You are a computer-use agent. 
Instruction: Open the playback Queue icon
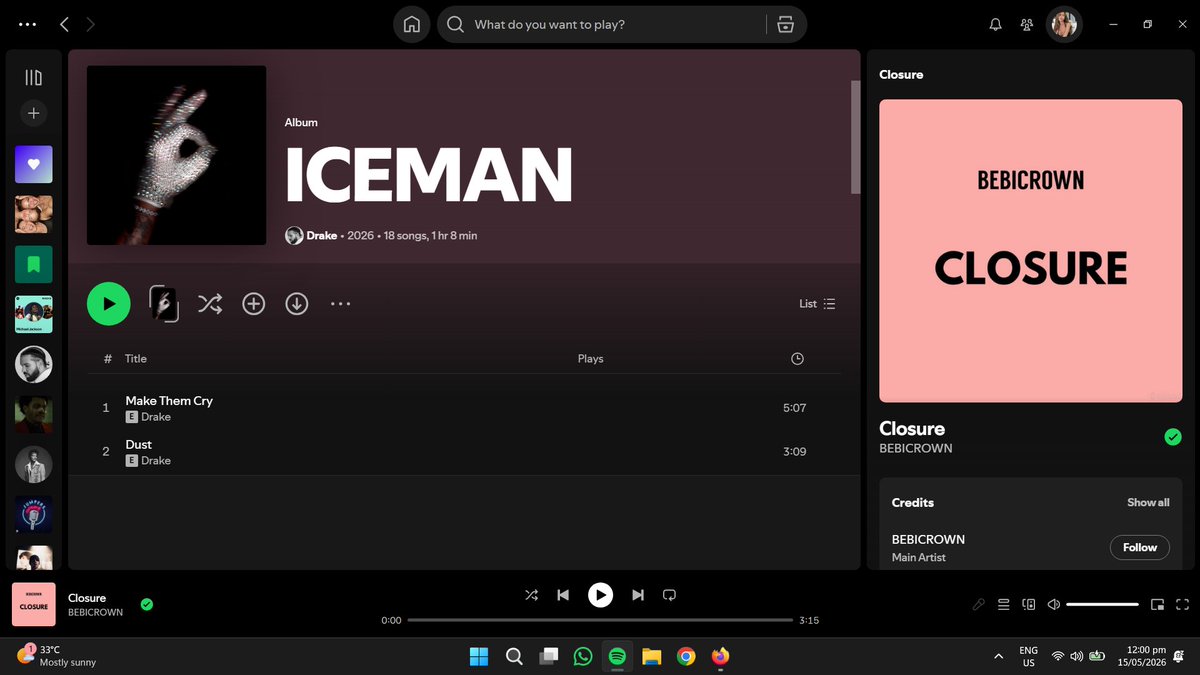click(x=1004, y=604)
